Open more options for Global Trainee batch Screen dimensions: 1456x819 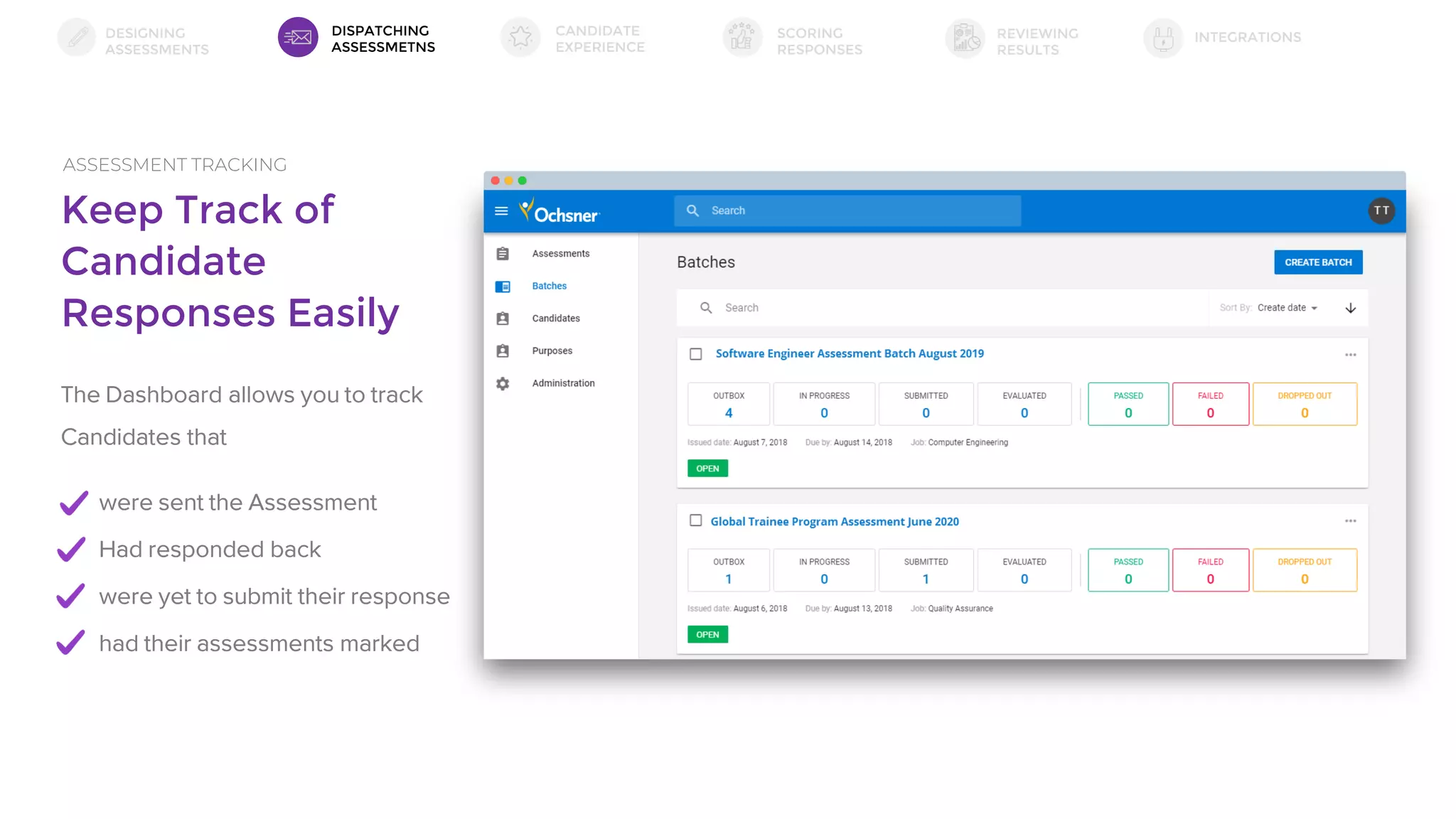[x=1351, y=521]
